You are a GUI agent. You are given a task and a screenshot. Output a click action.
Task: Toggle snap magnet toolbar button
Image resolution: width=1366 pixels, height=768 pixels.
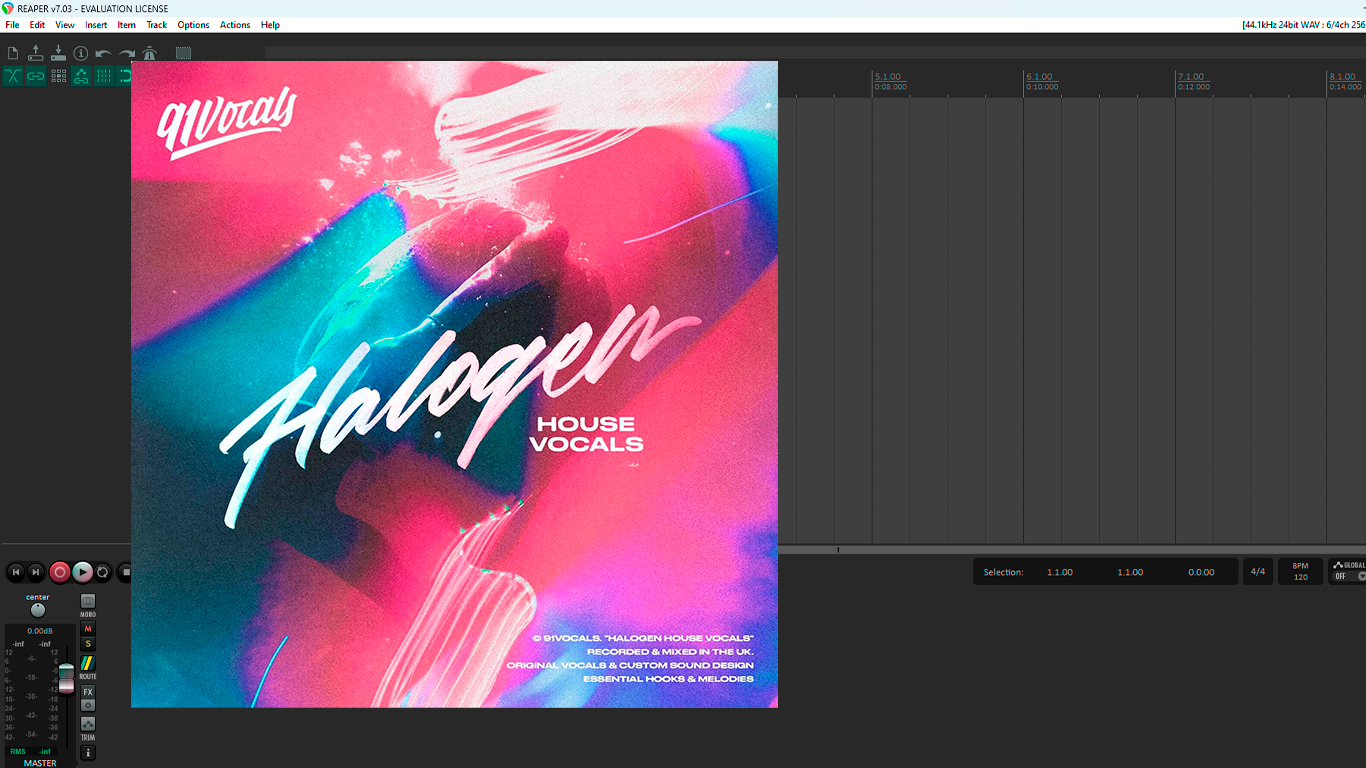click(x=125, y=76)
